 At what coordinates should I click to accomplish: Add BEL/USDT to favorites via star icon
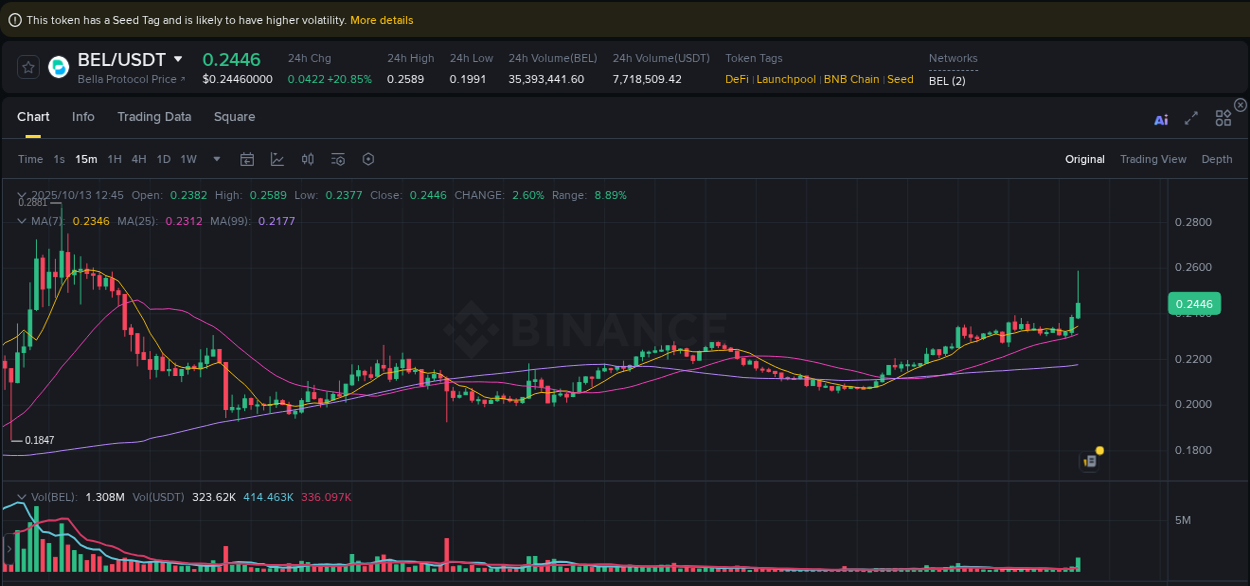click(28, 67)
